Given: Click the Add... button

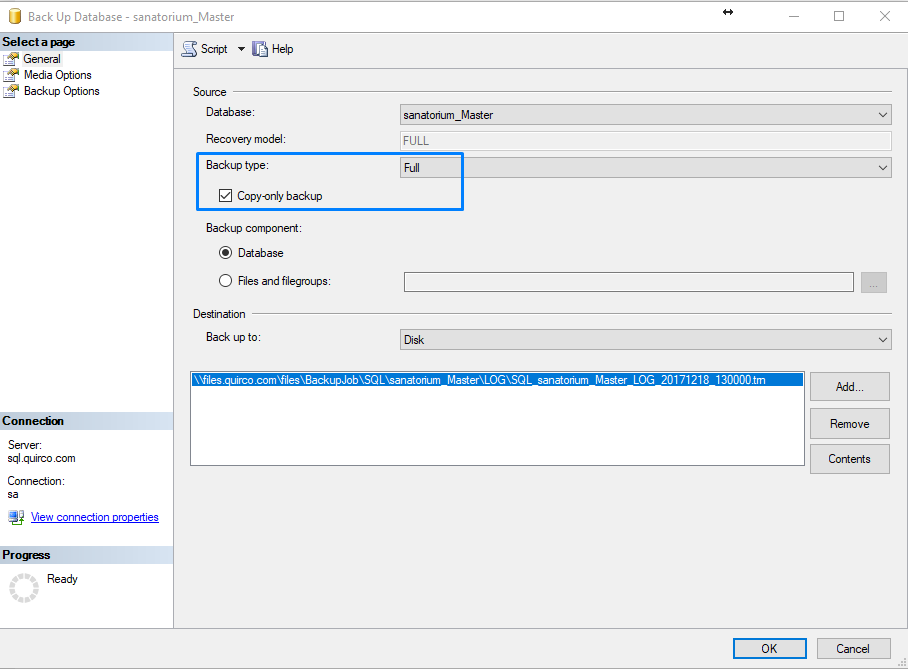Looking at the screenshot, I should 849,387.
